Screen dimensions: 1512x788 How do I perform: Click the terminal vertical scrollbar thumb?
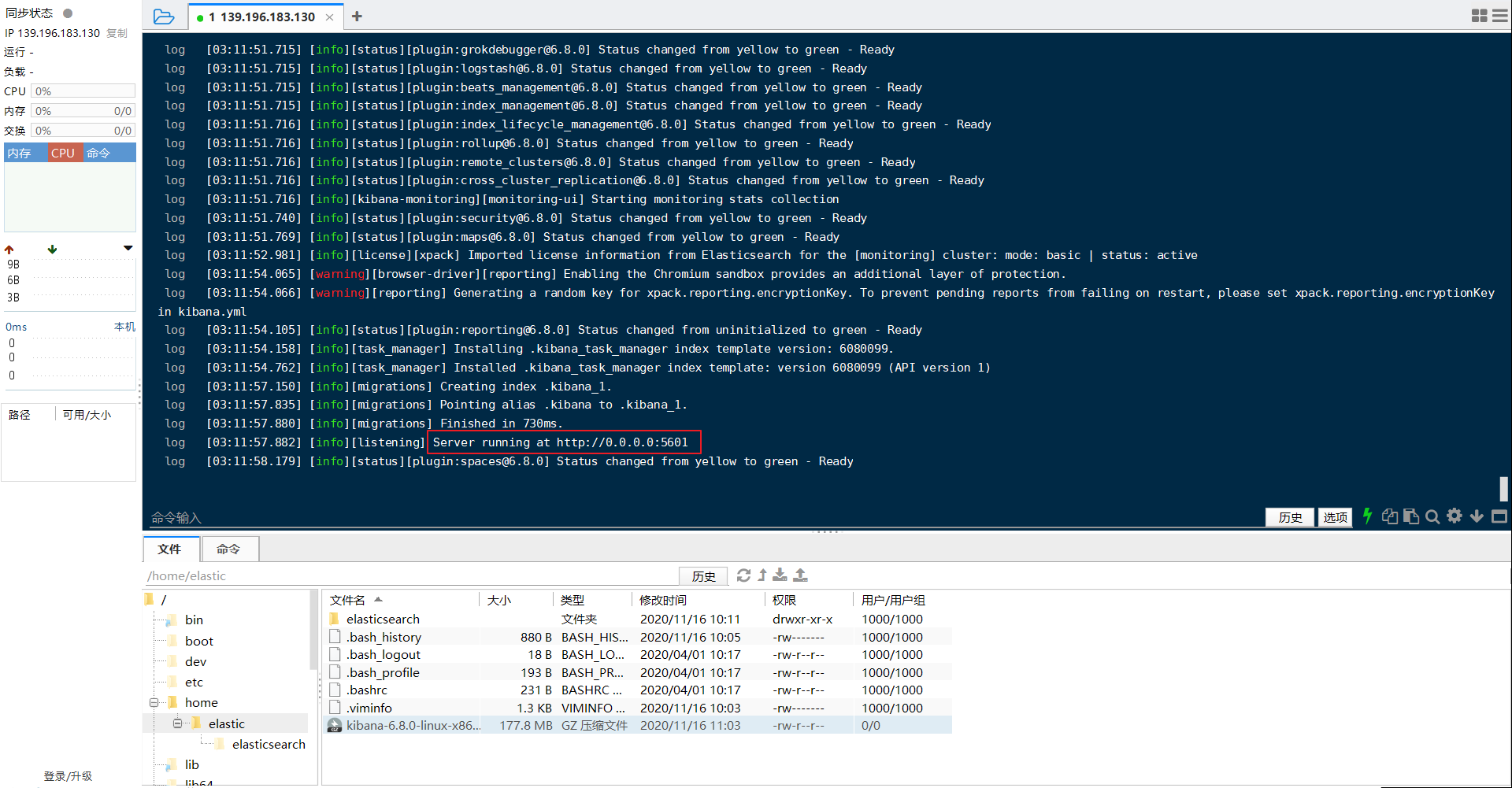(1503, 489)
